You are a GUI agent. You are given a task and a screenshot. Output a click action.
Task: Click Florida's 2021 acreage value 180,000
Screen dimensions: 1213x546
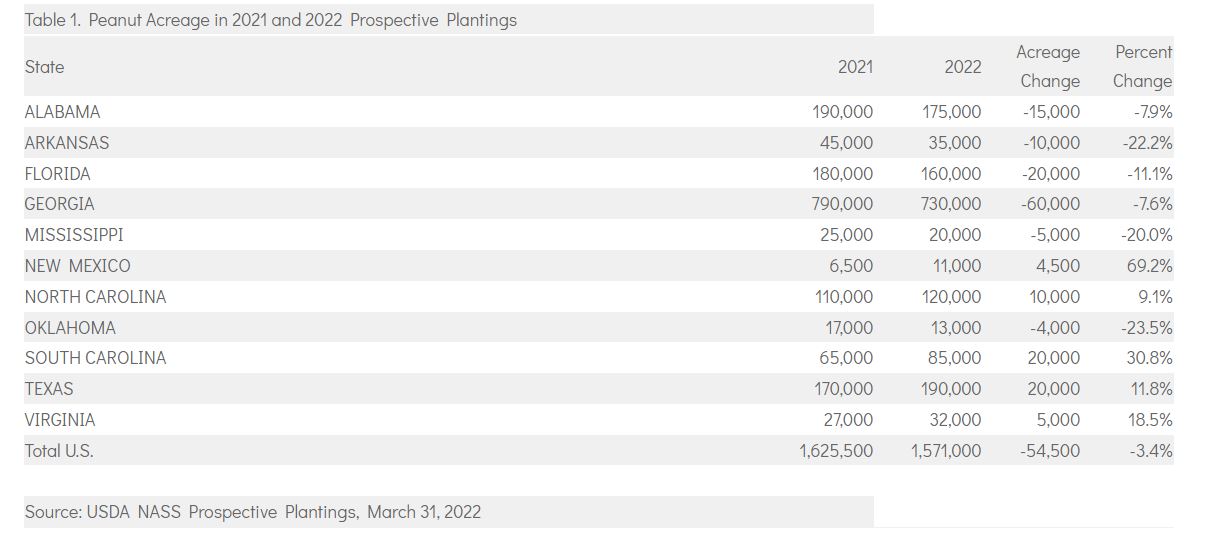842,174
